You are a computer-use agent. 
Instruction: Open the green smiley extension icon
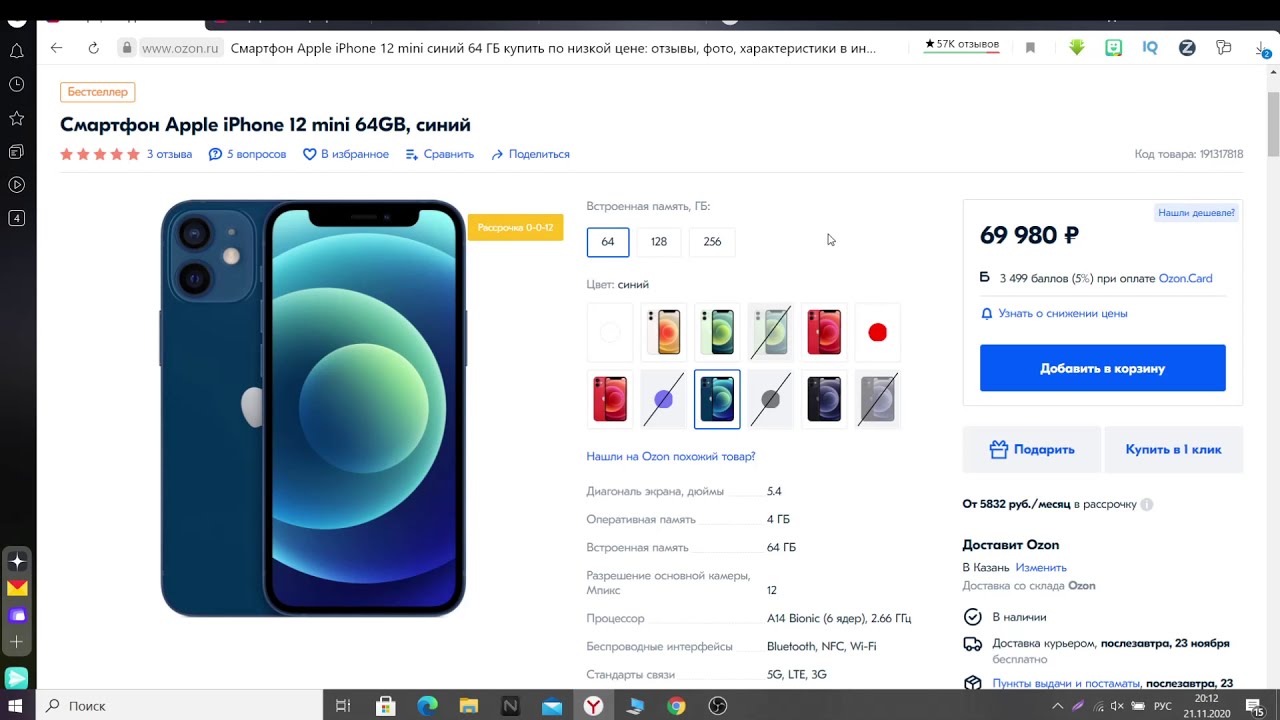click(x=1113, y=48)
